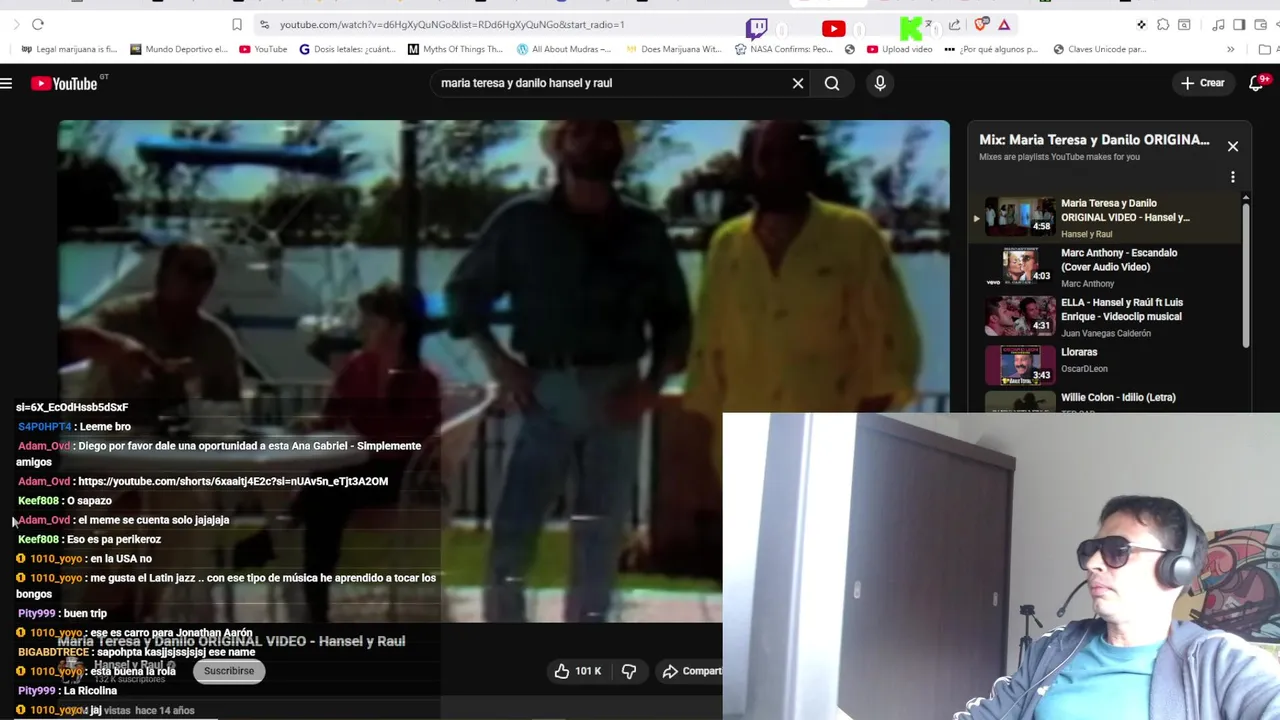
Task: Bookmark this page with the bookmark icon
Action: (x=237, y=24)
